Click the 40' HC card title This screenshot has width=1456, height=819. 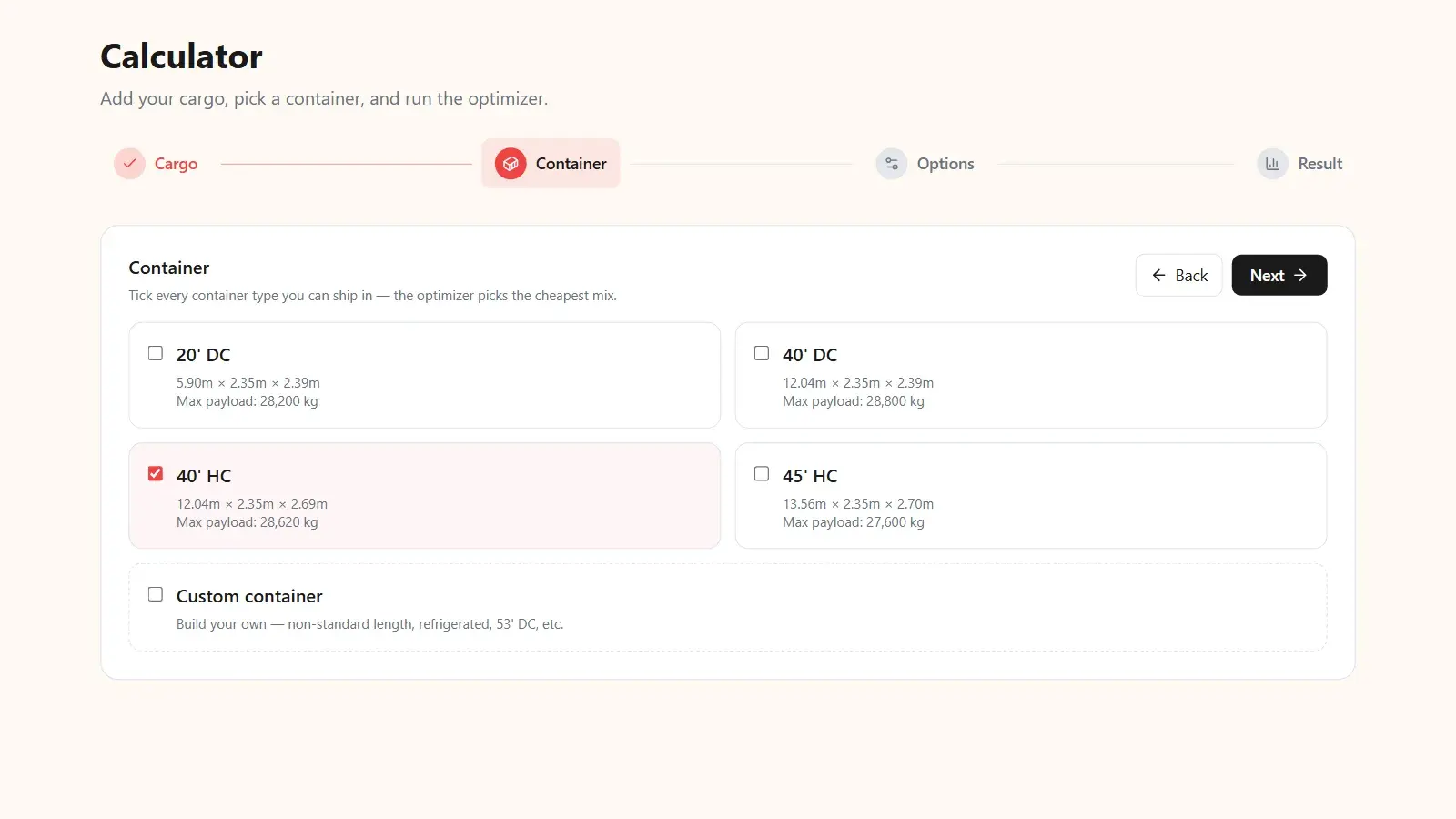pos(204,476)
